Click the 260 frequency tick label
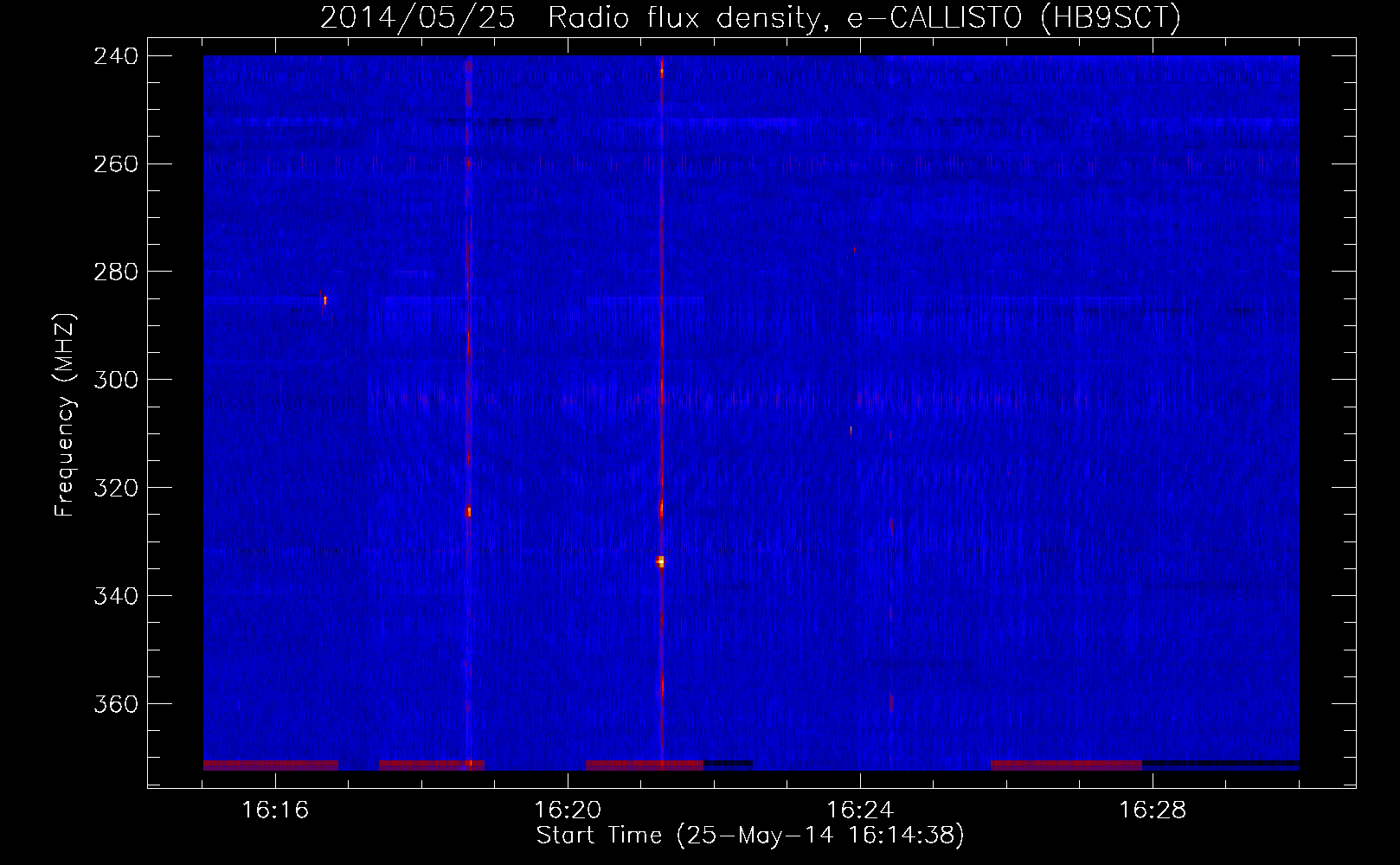The height and width of the screenshot is (865, 1400). (x=116, y=163)
